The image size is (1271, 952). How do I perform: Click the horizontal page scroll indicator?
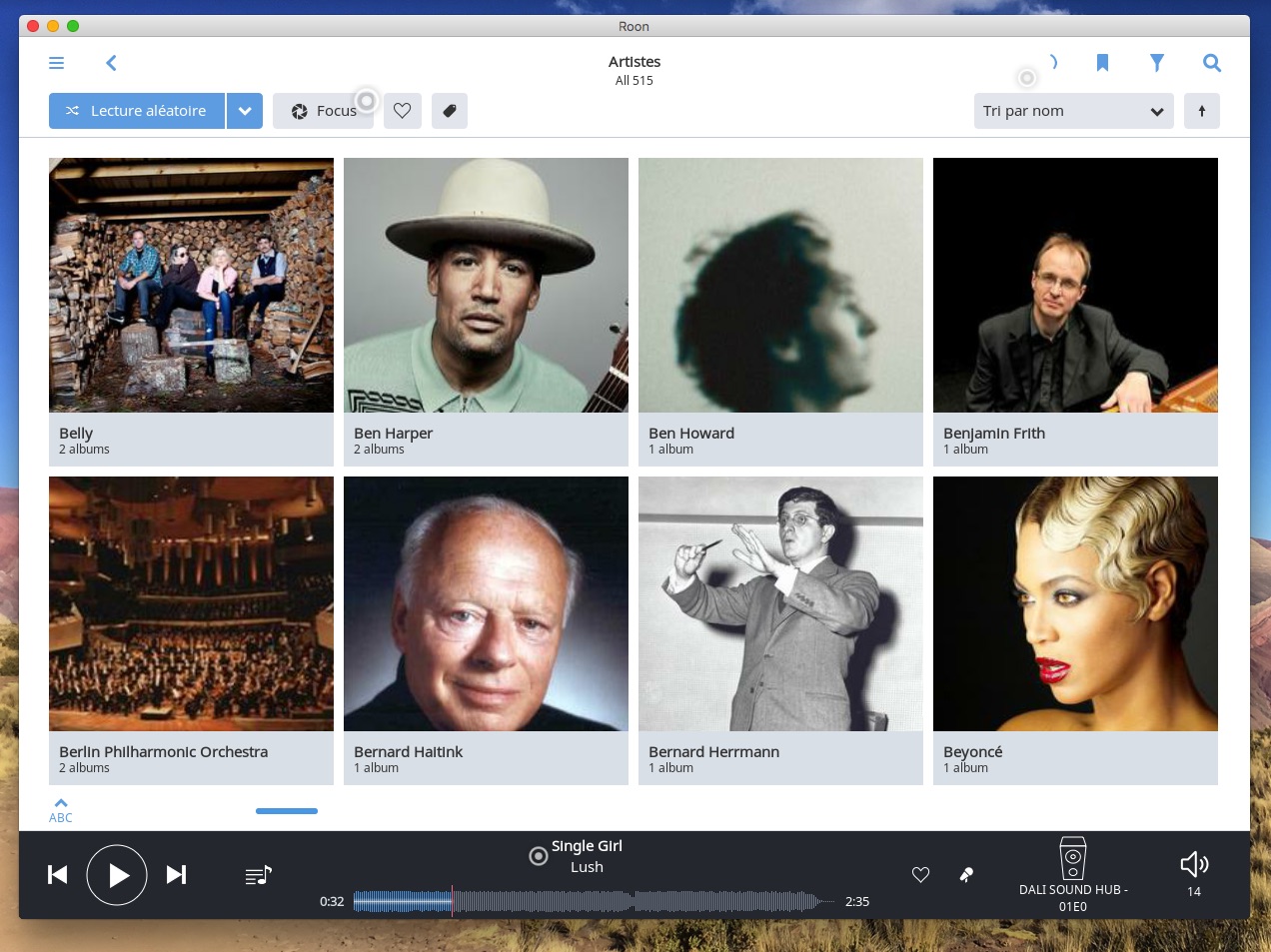pyautogui.click(x=287, y=811)
